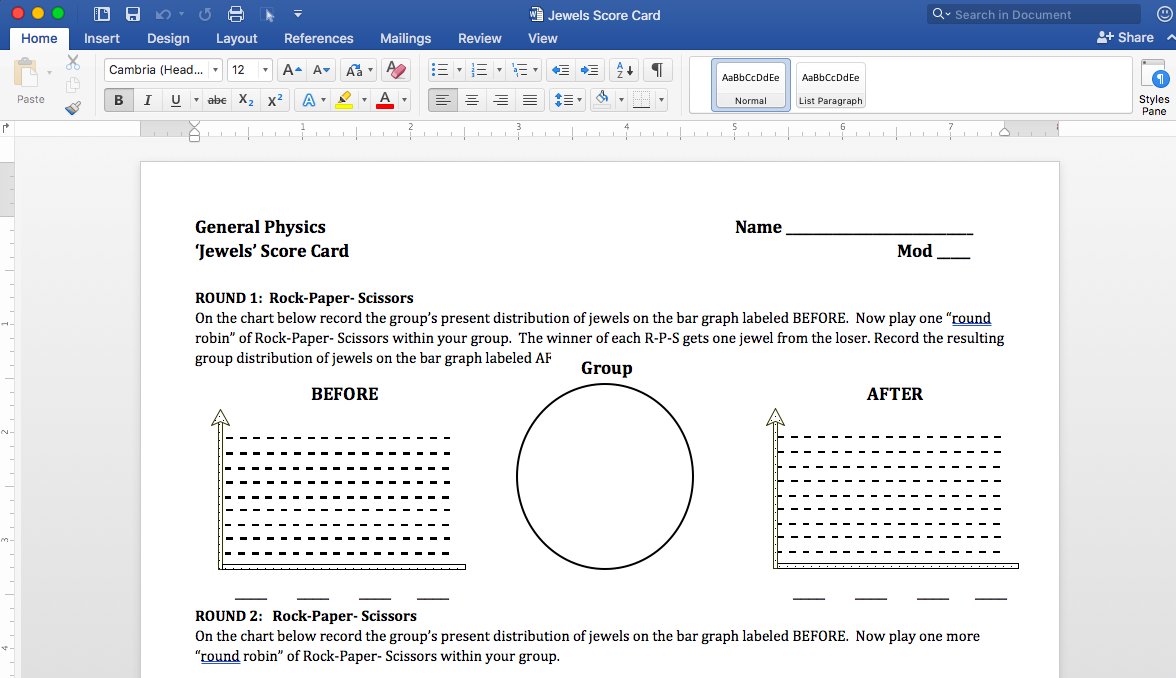Click the Redo icon
Image resolution: width=1176 pixels, height=678 pixels.
[205, 14]
